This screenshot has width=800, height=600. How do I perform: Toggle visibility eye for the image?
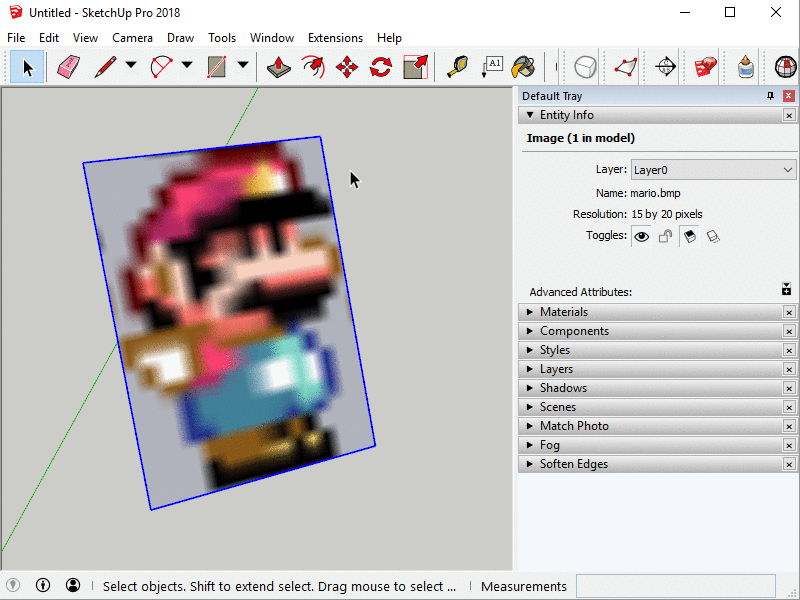[641, 237]
